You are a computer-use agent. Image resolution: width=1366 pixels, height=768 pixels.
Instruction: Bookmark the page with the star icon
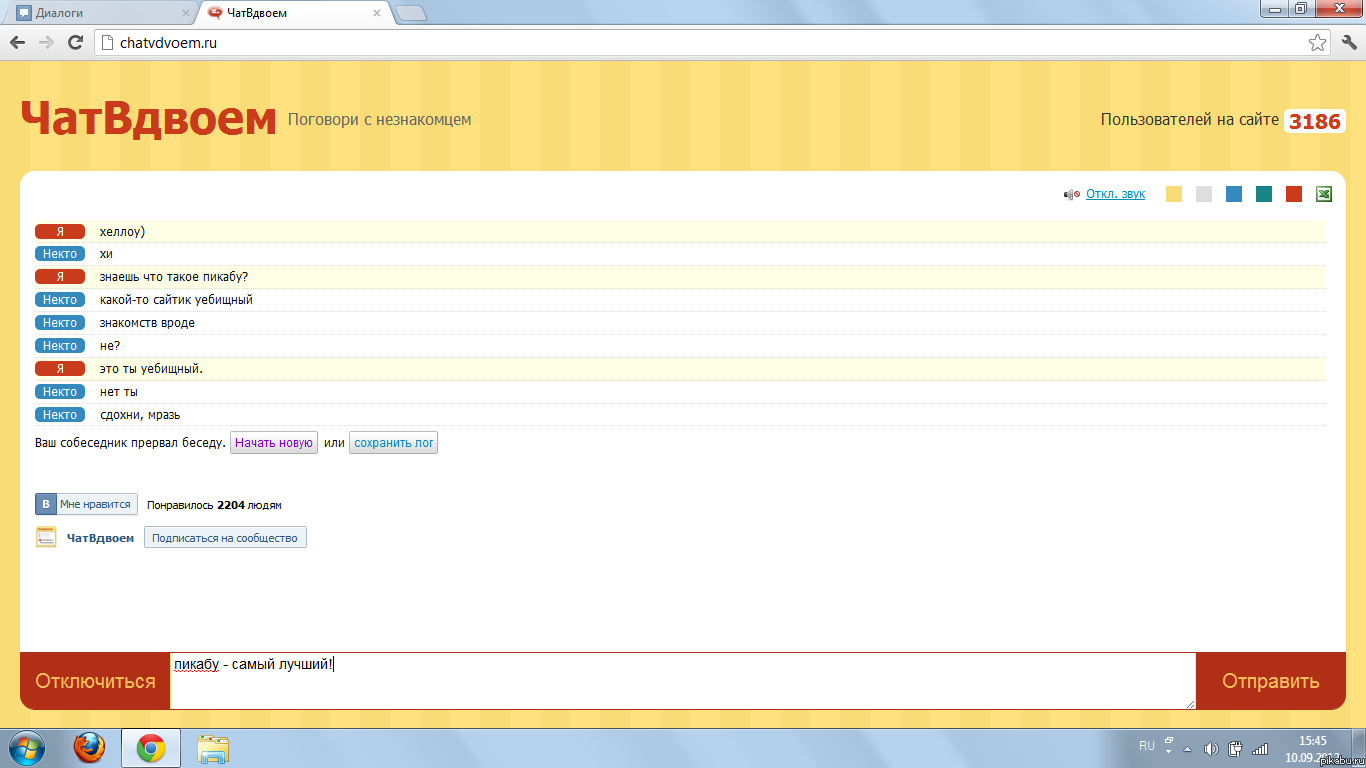point(1318,43)
